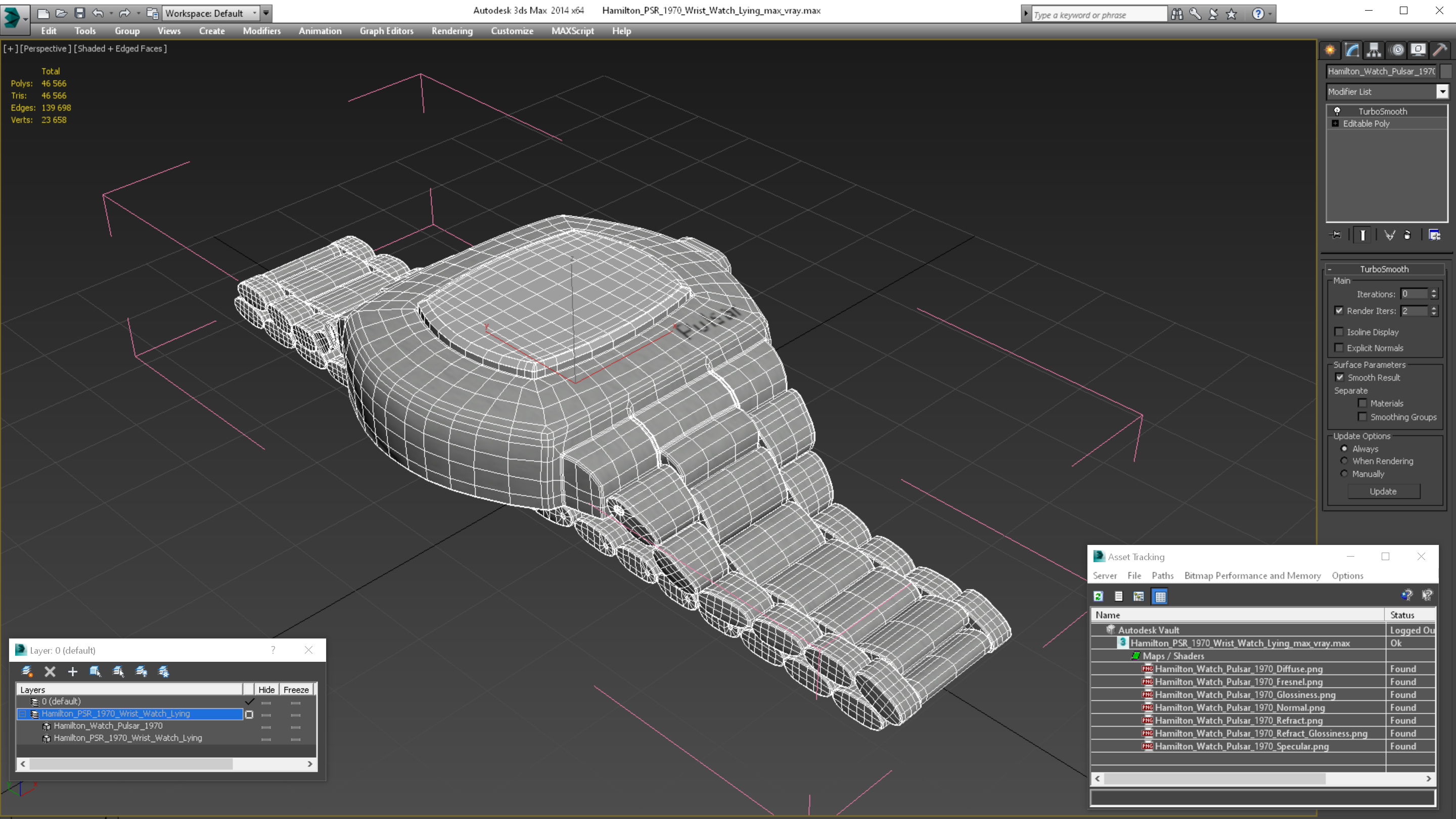Click the Hide column header in Layer dialog
1456x819 pixels.
266,690
